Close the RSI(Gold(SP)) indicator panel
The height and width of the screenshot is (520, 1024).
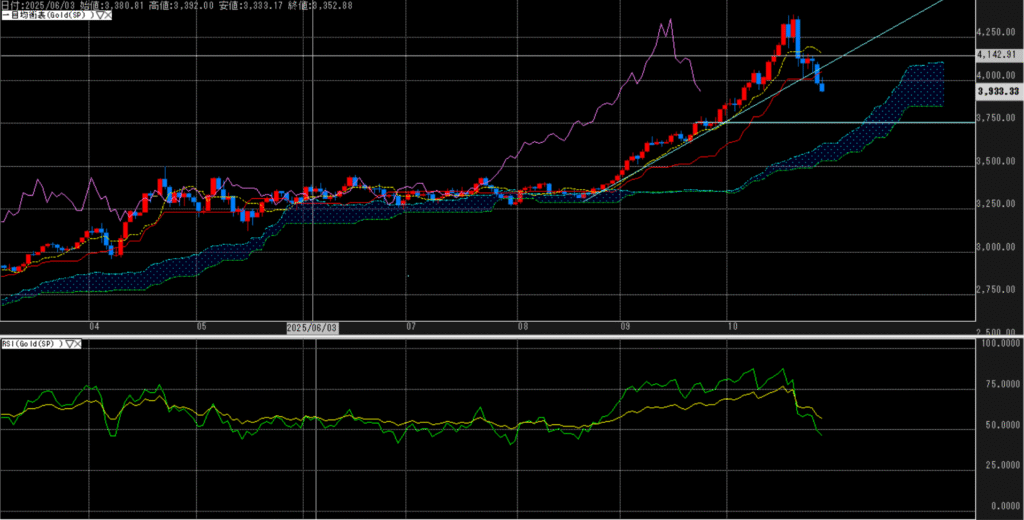80,343
